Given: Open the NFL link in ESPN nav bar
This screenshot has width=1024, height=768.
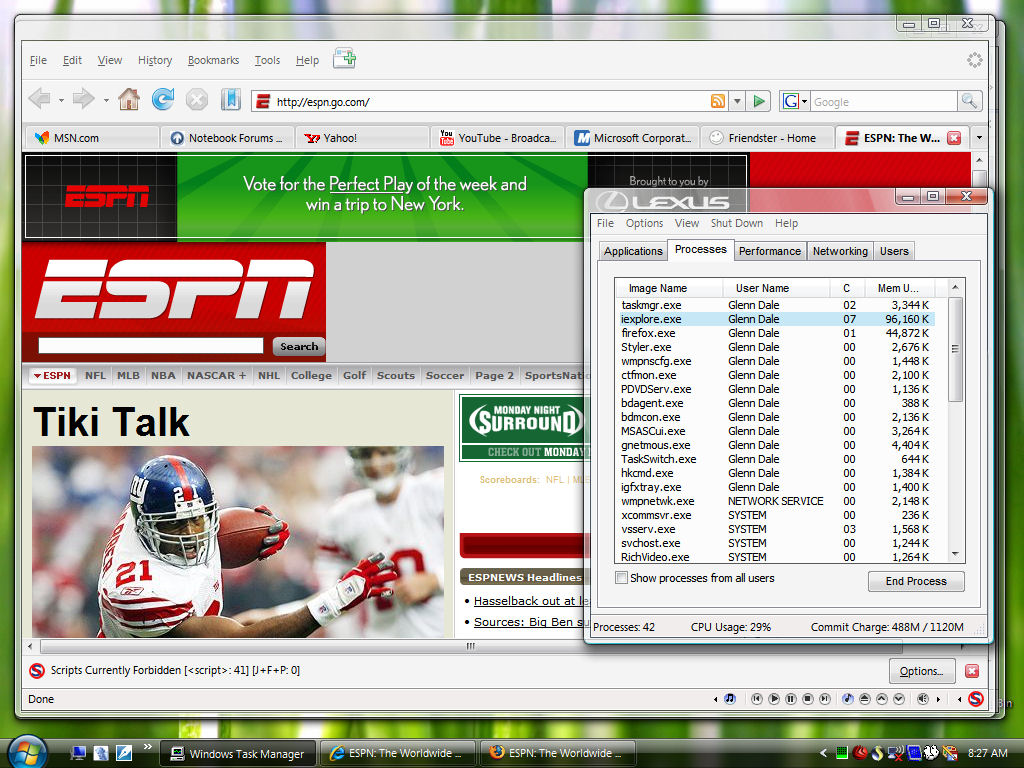Looking at the screenshot, I should (95, 376).
